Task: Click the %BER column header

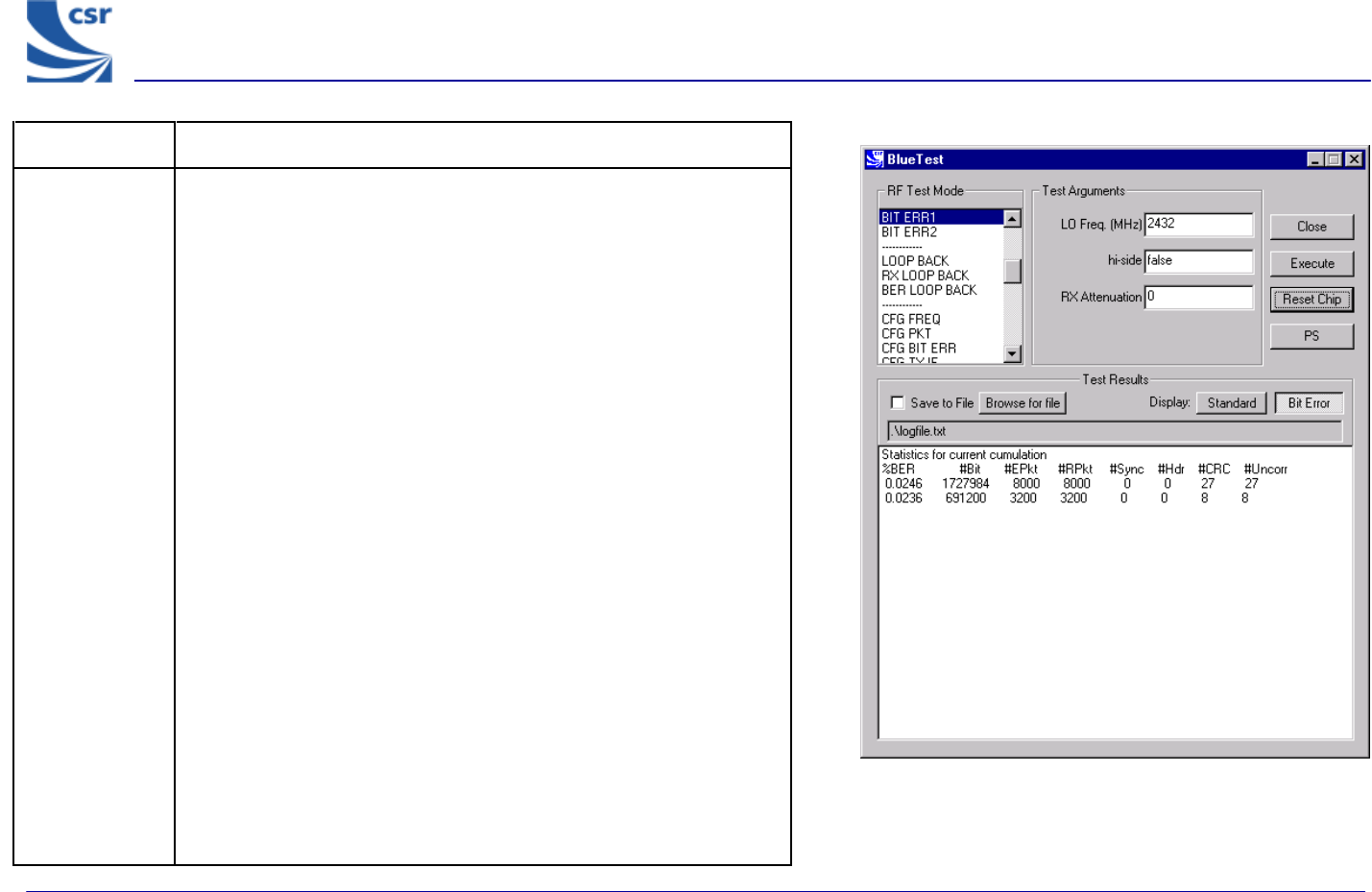Action: [898, 470]
